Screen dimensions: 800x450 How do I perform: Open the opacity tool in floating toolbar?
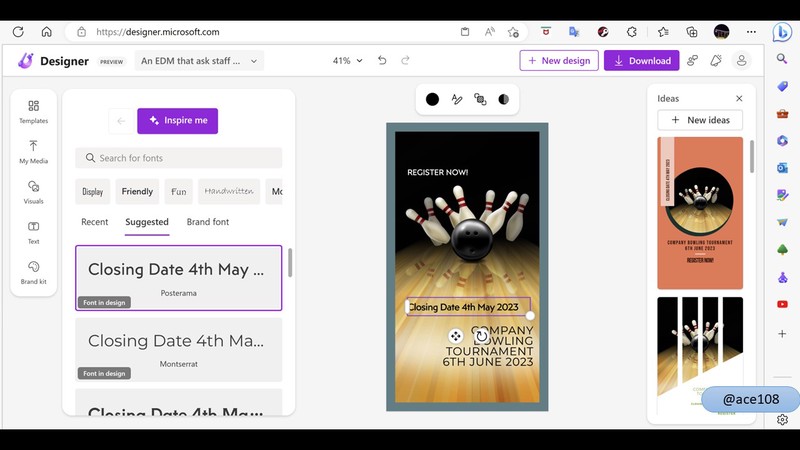coord(504,99)
